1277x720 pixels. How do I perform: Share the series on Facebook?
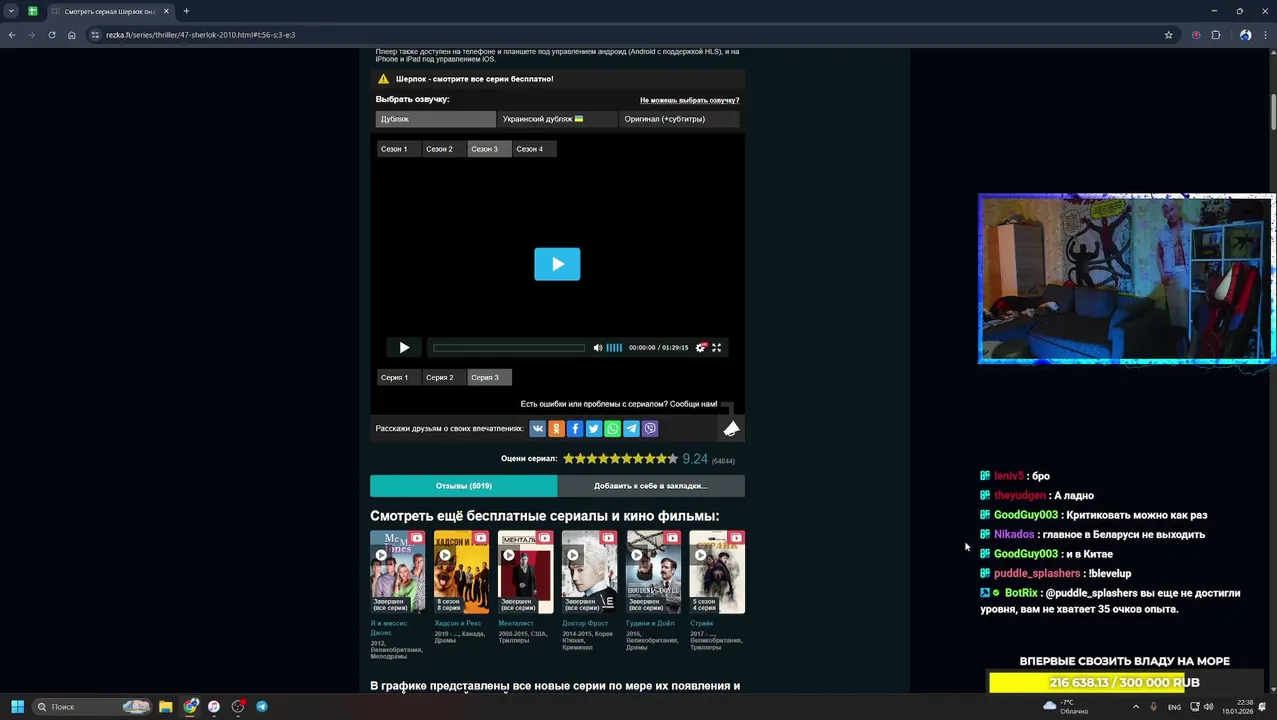575,428
